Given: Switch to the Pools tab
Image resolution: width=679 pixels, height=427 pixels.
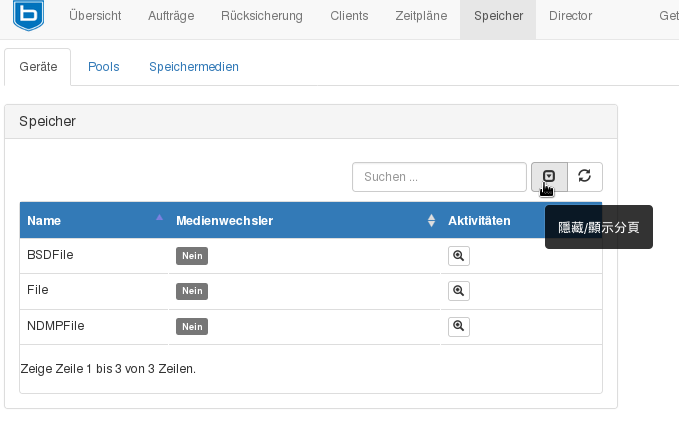Looking at the screenshot, I should [103, 67].
